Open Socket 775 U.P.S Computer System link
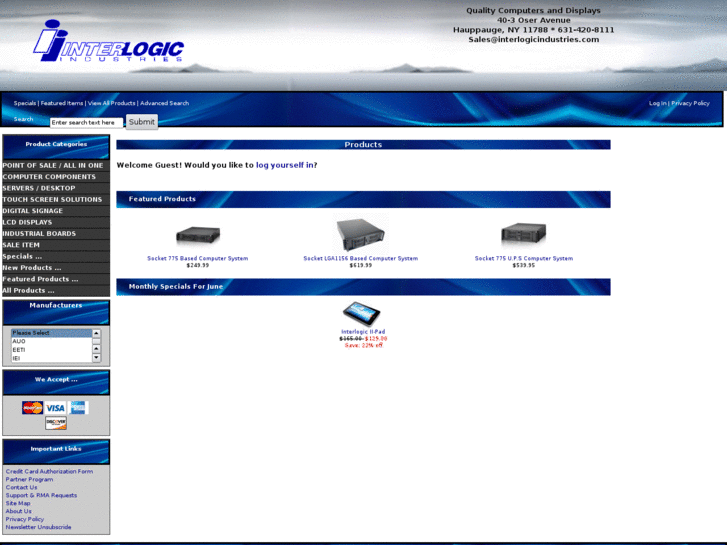This screenshot has height=545, width=727. (524, 258)
